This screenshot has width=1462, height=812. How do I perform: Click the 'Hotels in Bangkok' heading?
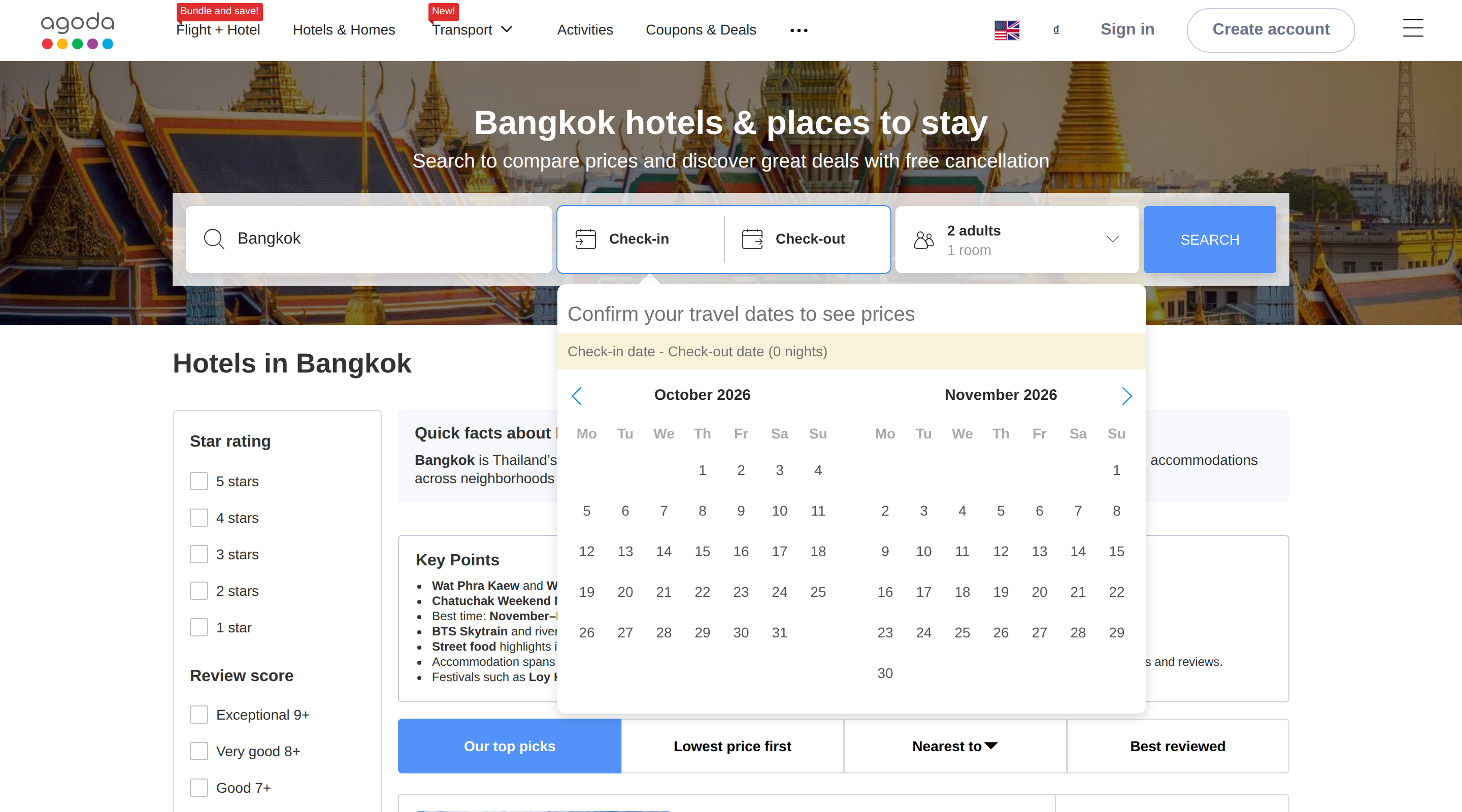(292, 363)
